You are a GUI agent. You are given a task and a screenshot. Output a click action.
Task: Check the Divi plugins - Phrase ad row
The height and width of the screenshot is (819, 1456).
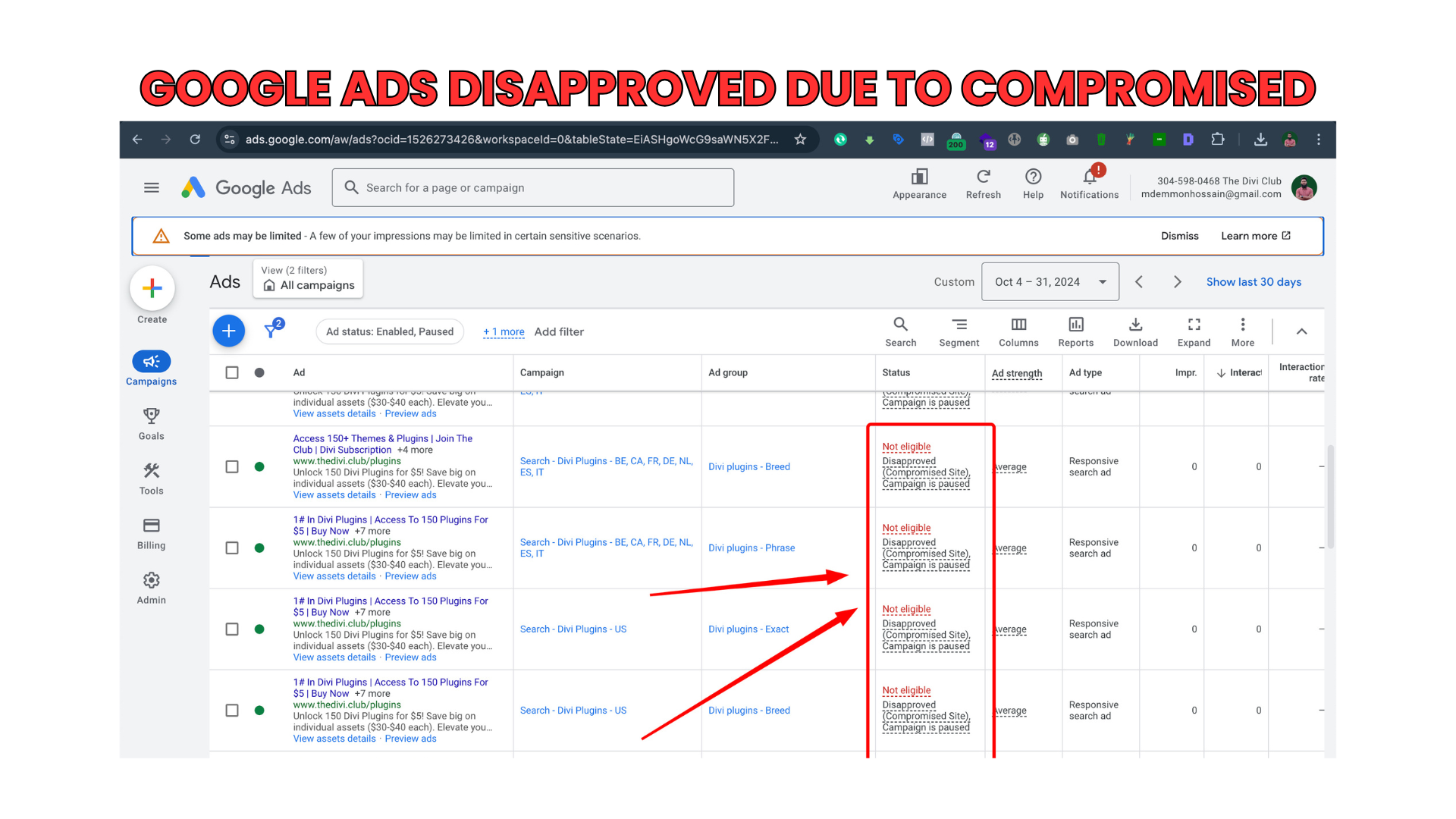(x=232, y=548)
